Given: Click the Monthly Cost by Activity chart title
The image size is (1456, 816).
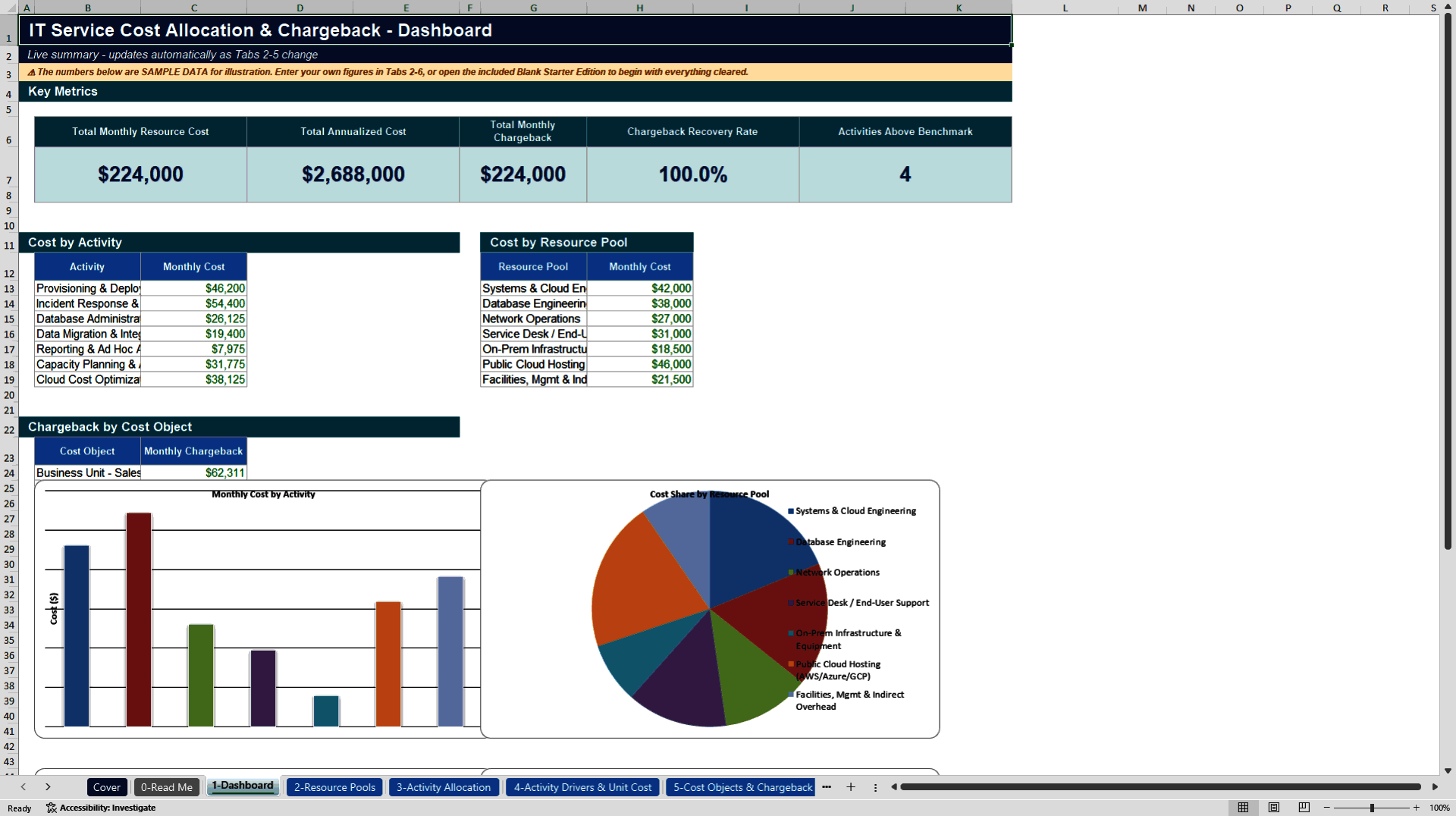Looking at the screenshot, I should tap(263, 494).
